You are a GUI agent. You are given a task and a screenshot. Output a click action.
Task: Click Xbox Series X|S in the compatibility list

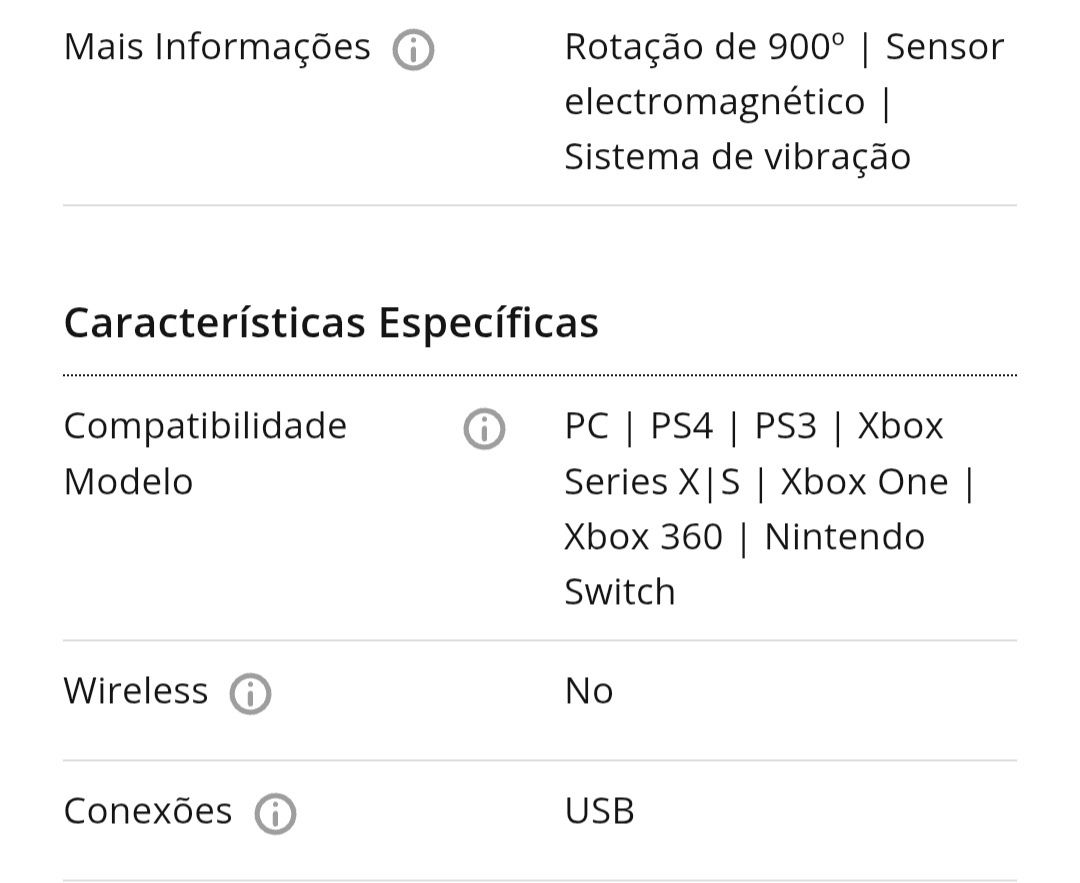tap(754, 454)
